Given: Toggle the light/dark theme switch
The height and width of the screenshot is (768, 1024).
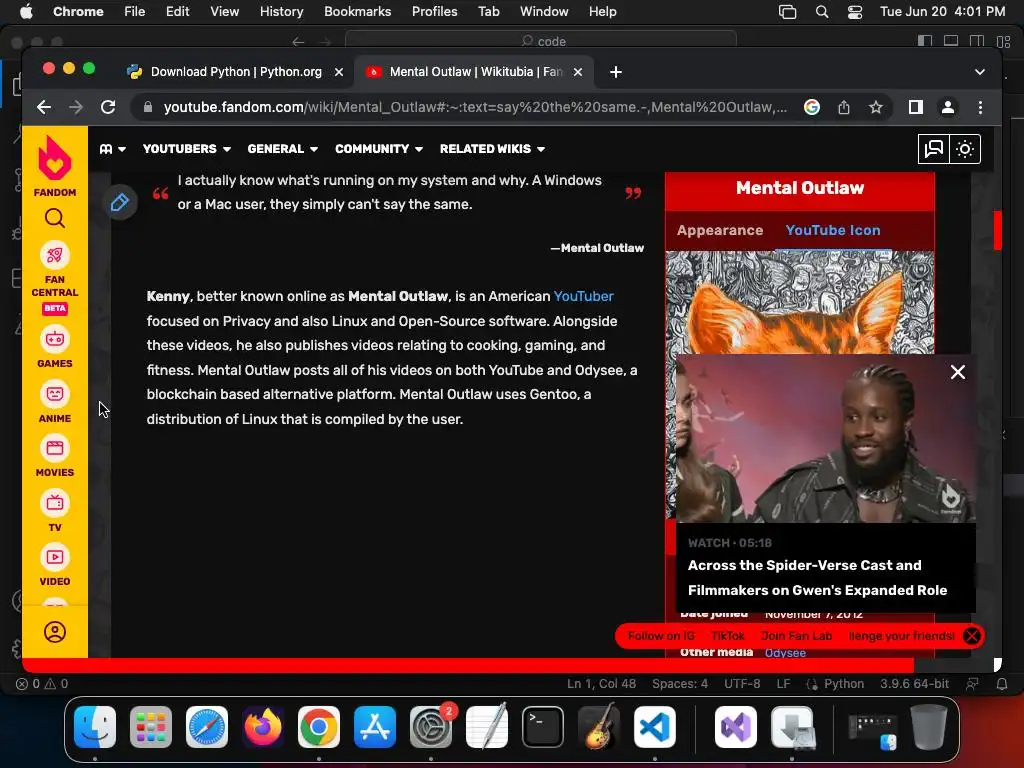Looking at the screenshot, I should (x=965, y=149).
